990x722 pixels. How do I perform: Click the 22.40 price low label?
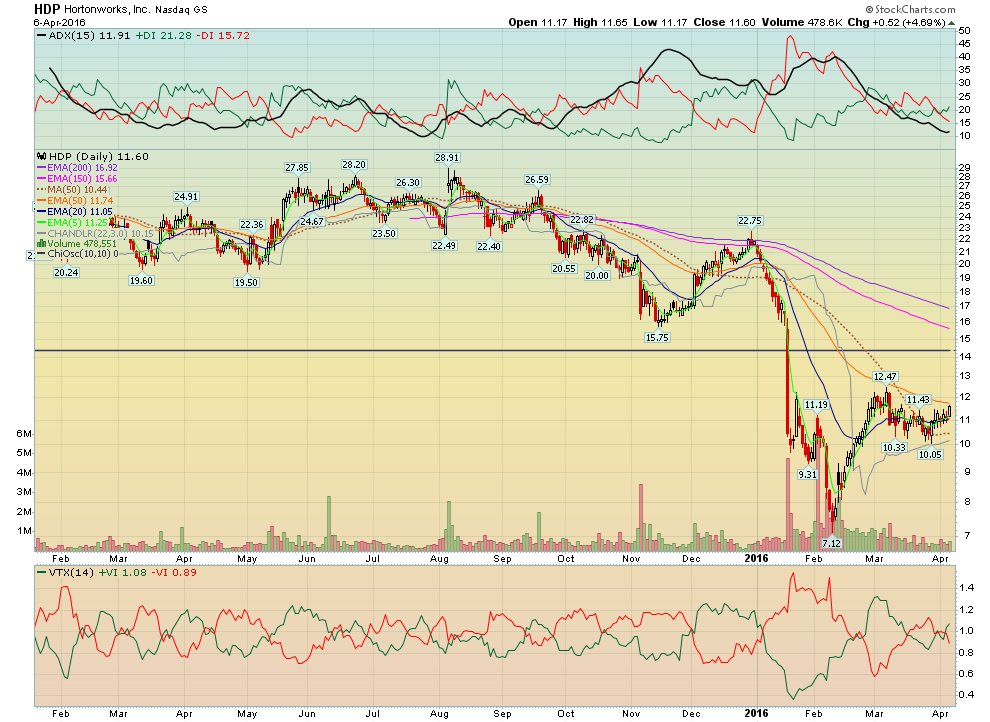tap(489, 247)
